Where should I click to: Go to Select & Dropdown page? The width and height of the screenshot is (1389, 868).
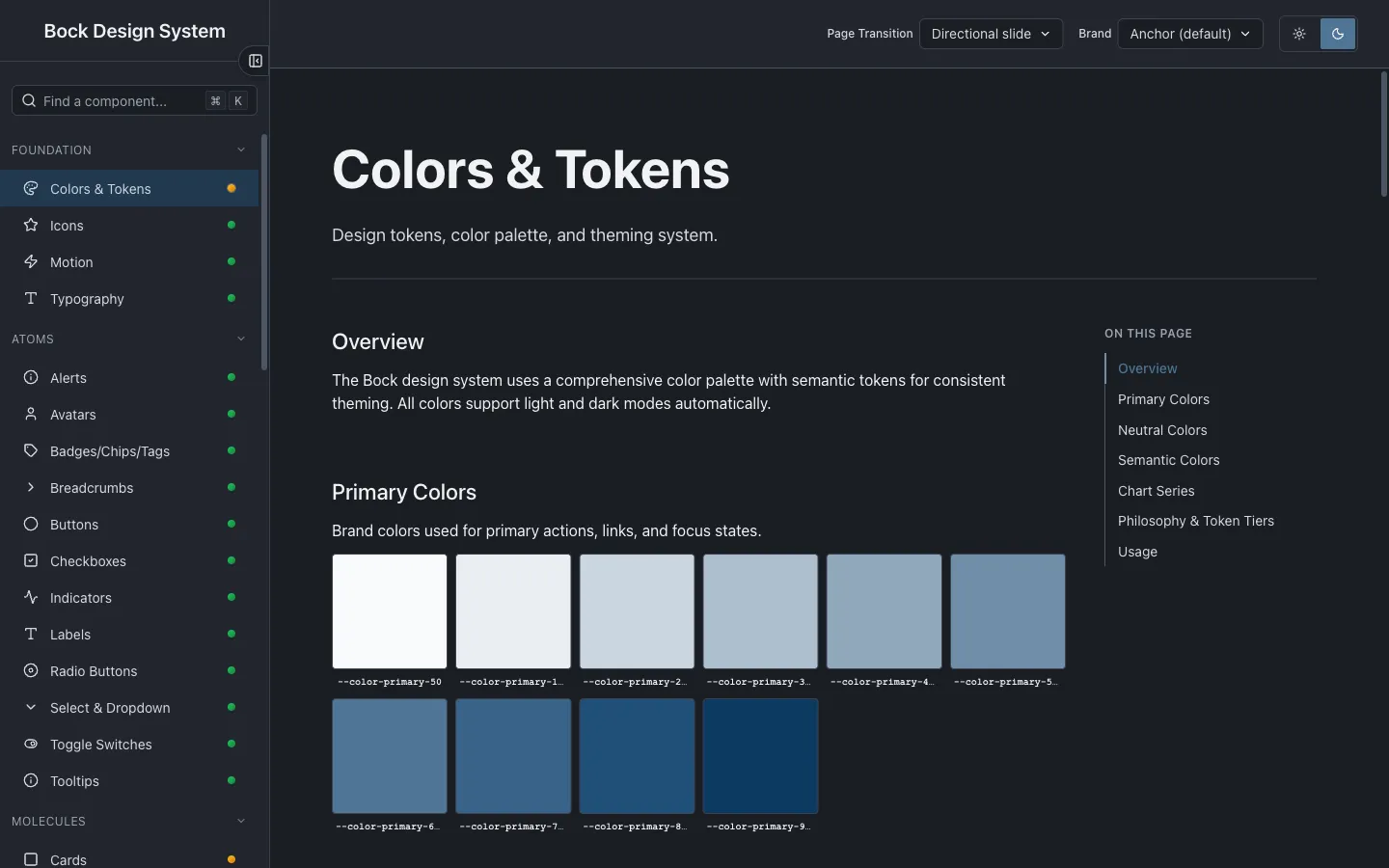(129, 707)
